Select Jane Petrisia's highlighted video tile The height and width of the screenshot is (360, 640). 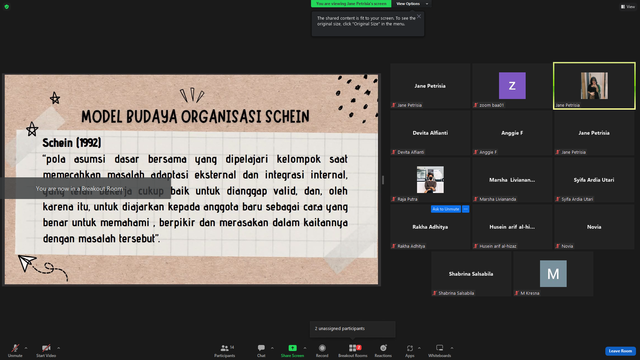click(x=594, y=86)
